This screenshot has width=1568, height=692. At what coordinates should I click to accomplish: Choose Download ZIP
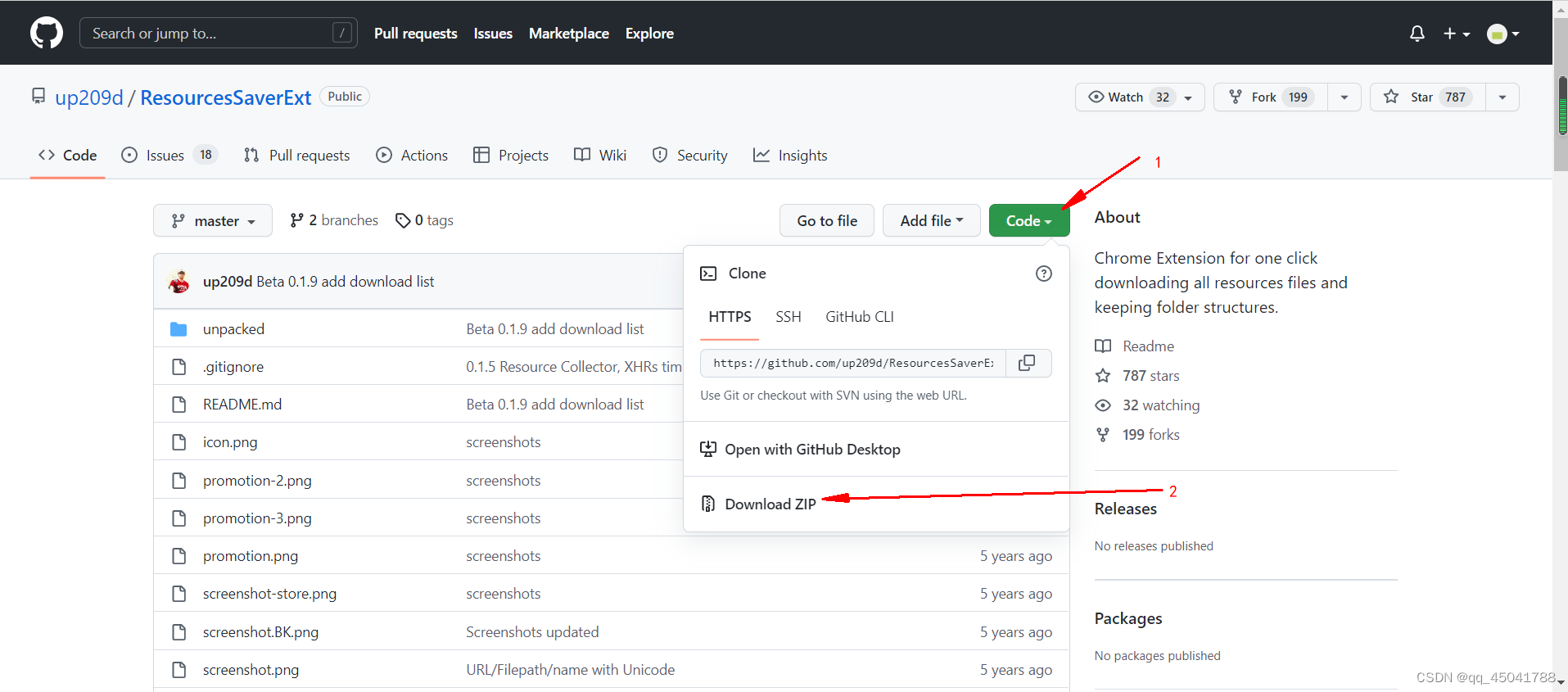point(758,504)
